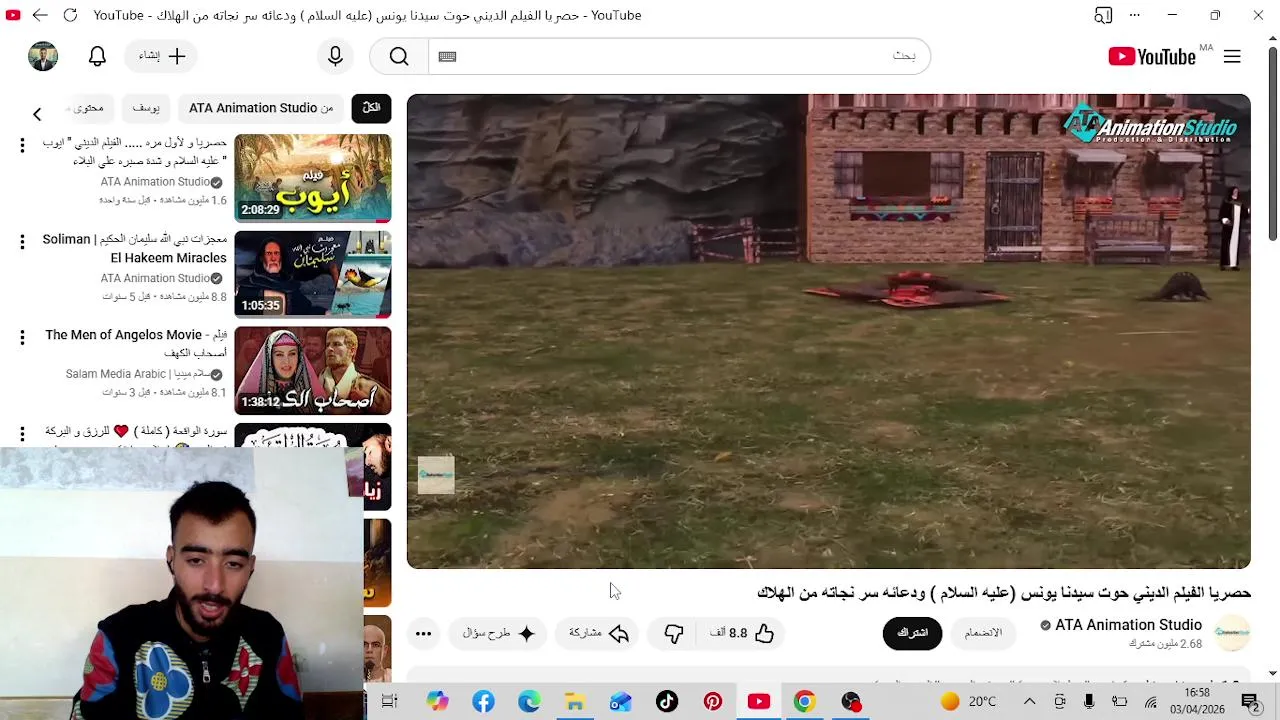Focus the YouTube search field
The image size is (1280, 720).
tap(680, 57)
